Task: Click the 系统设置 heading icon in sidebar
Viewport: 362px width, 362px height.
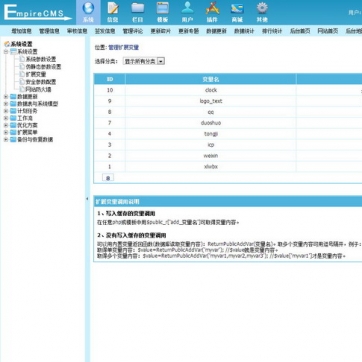Action: [7, 44]
